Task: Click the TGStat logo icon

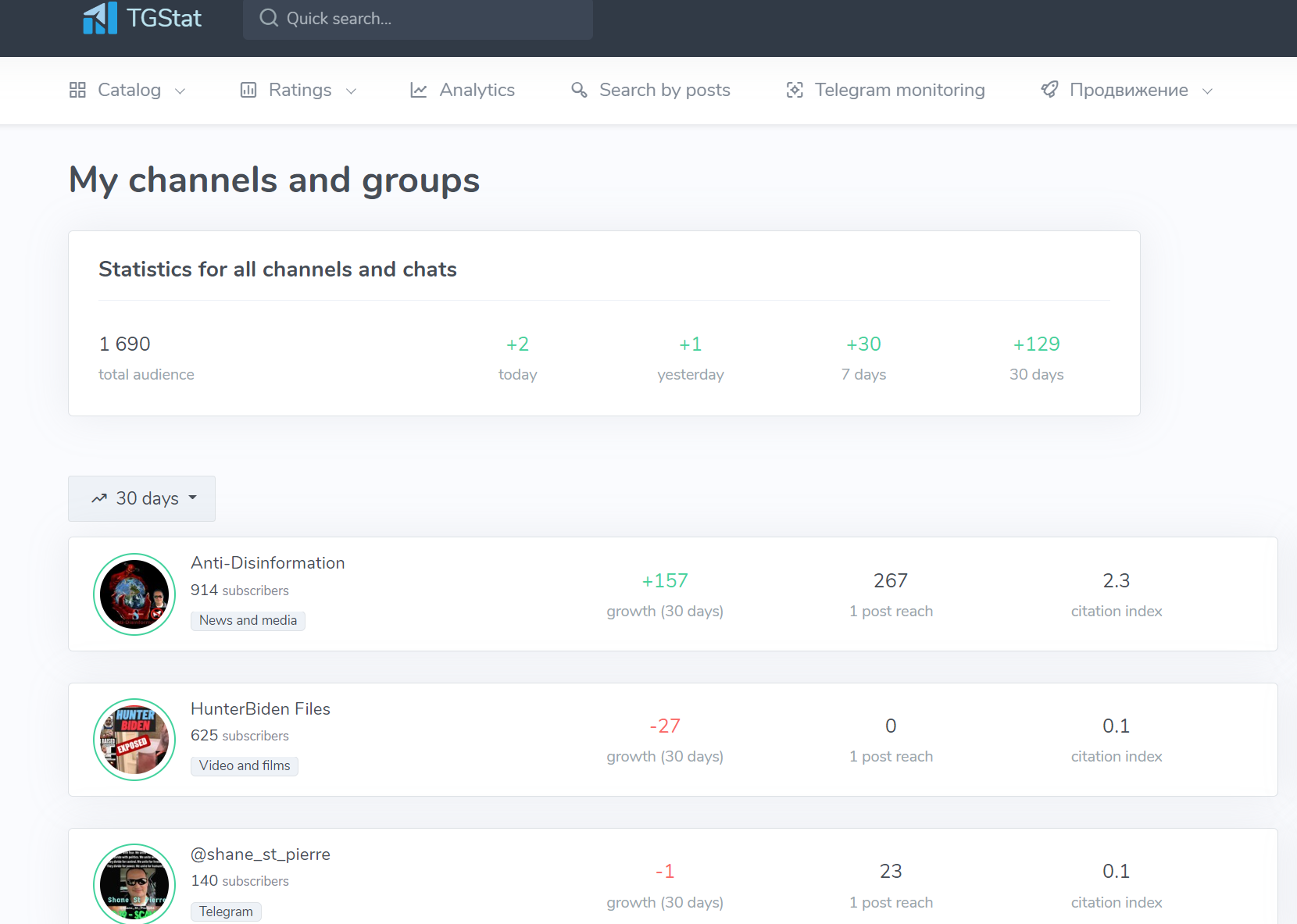Action: (x=100, y=18)
